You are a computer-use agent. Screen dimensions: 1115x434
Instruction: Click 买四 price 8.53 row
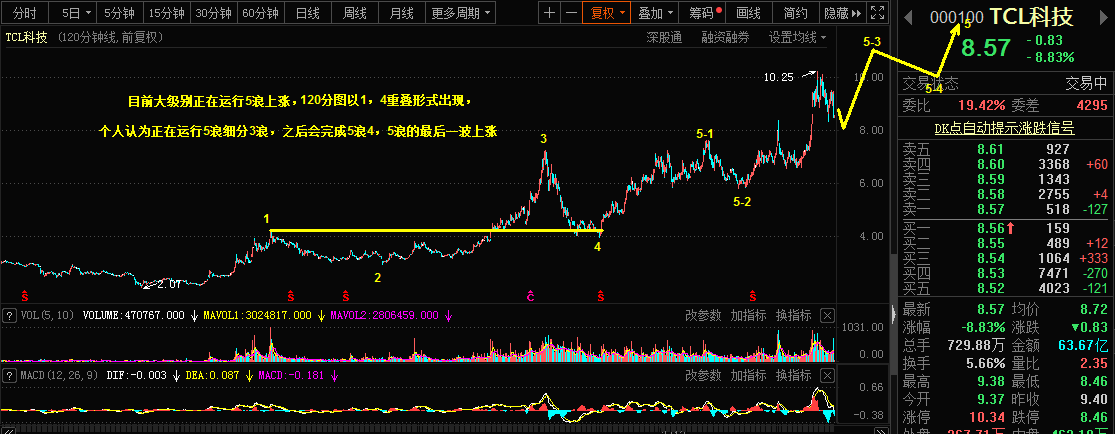(1005, 273)
